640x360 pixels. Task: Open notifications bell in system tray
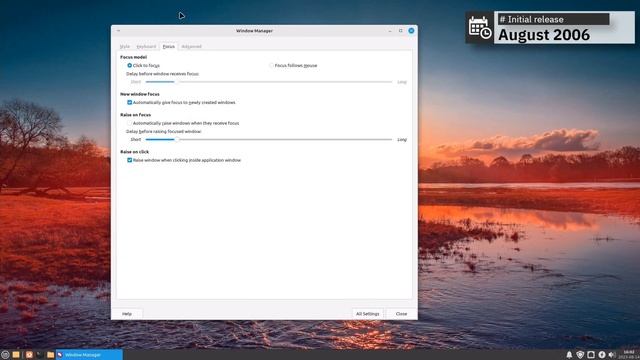click(x=569, y=355)
